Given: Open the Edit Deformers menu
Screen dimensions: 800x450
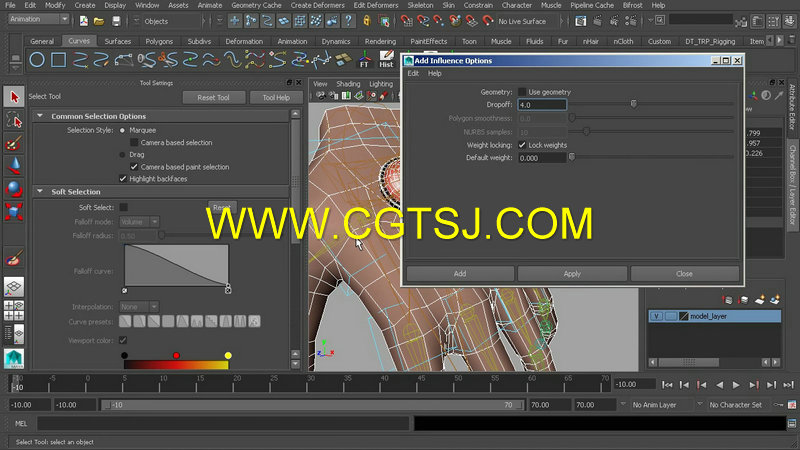Looking at the screenshot, I should tap(376, 5).
